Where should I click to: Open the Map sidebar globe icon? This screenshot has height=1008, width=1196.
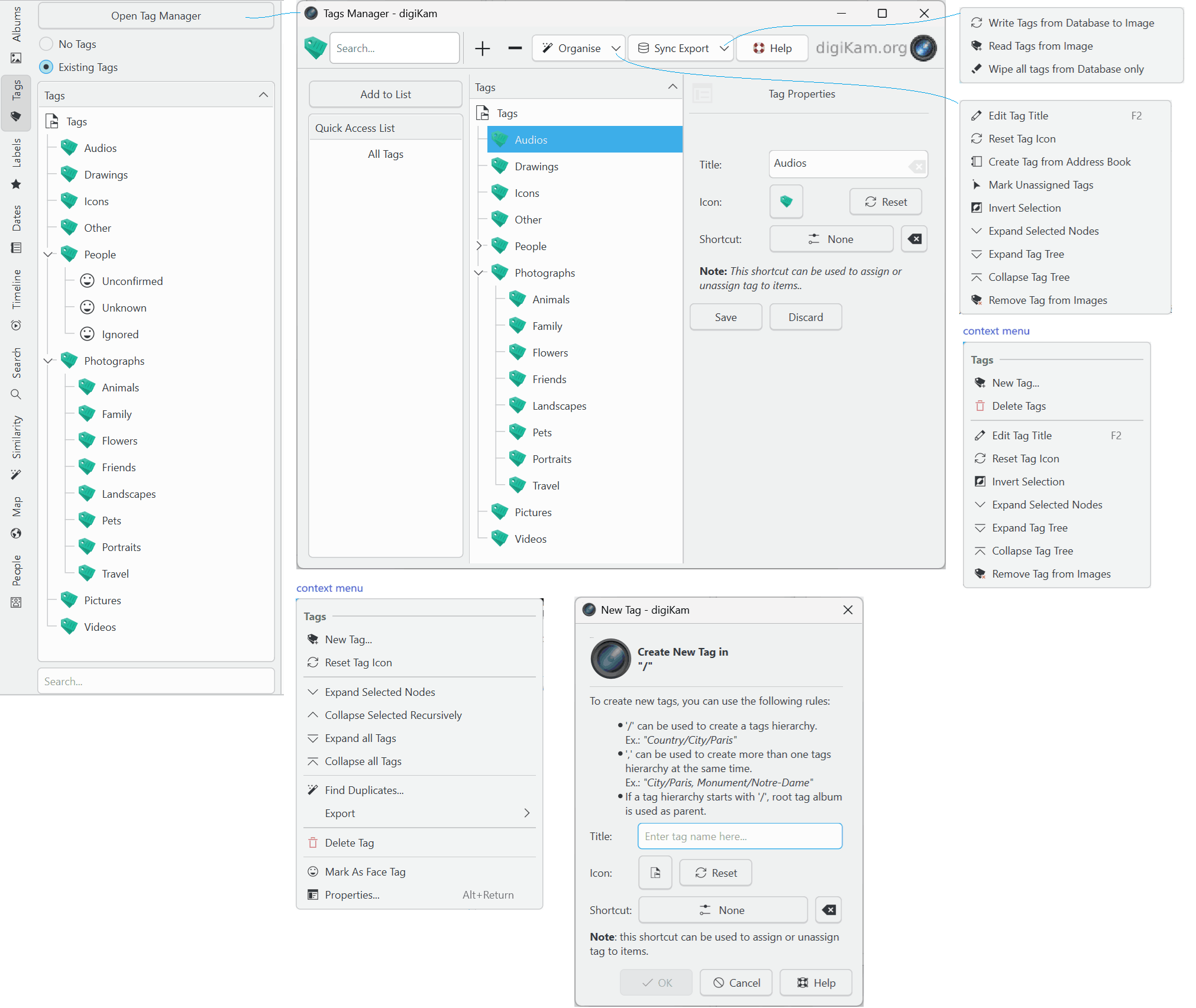click(x=16, y=533)
